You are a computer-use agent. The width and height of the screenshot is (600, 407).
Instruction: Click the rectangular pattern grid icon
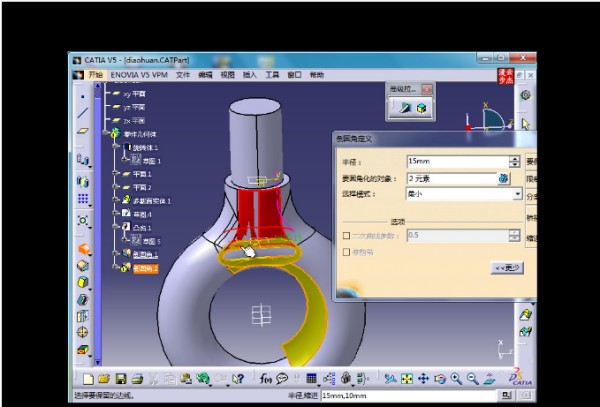[x=83, y=199]
